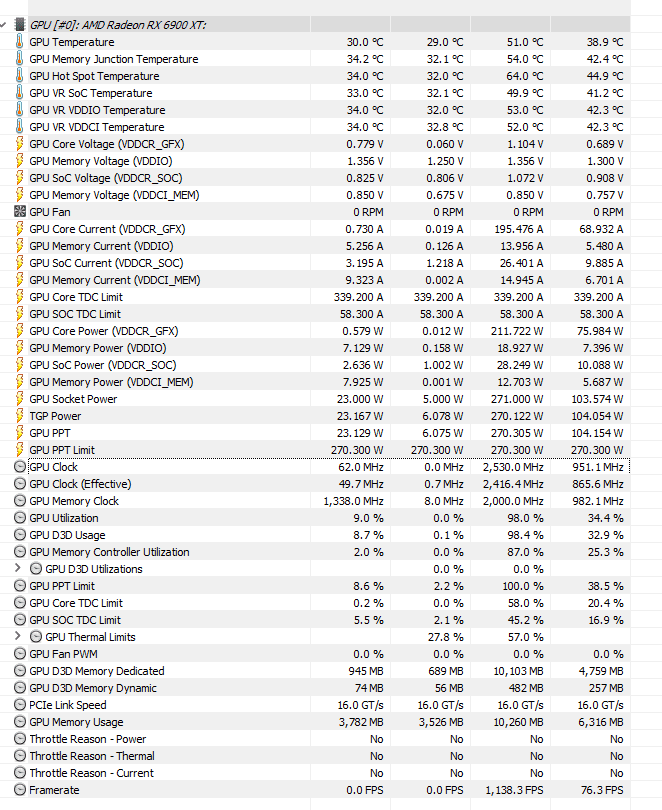Click lightning icon beside TGP Power

[x=20, y=416]
